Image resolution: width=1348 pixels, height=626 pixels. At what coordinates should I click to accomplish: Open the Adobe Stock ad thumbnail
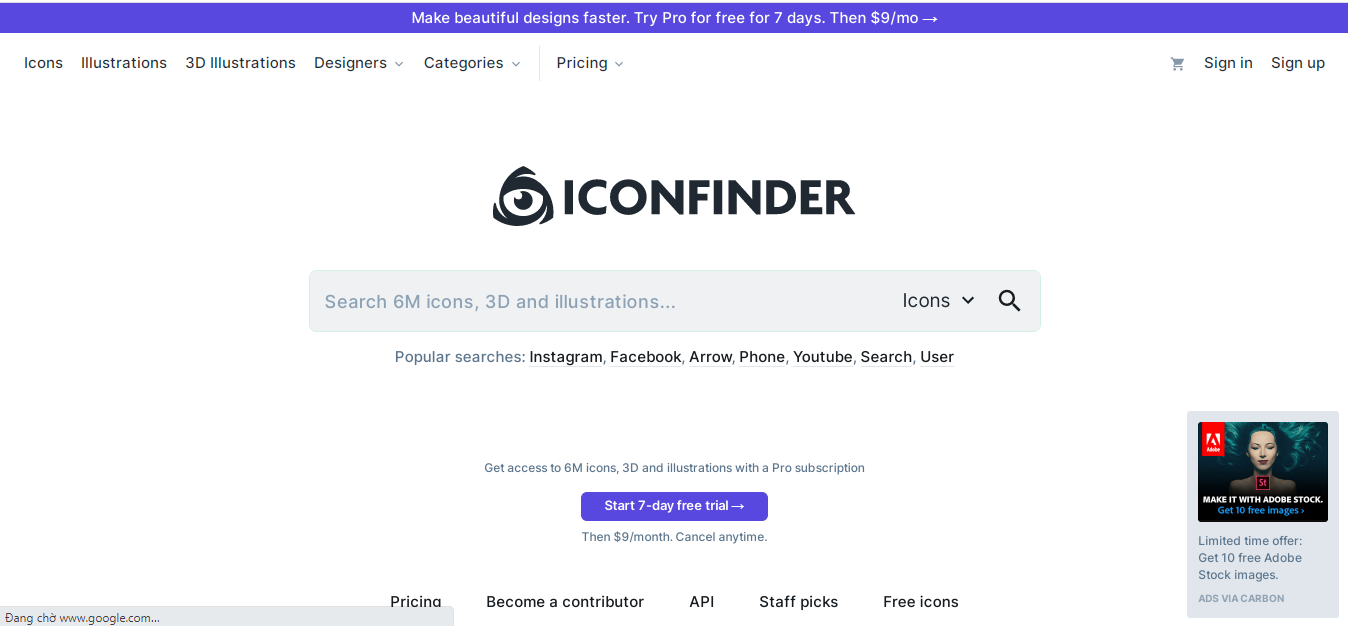click(x=1262, y=471)
